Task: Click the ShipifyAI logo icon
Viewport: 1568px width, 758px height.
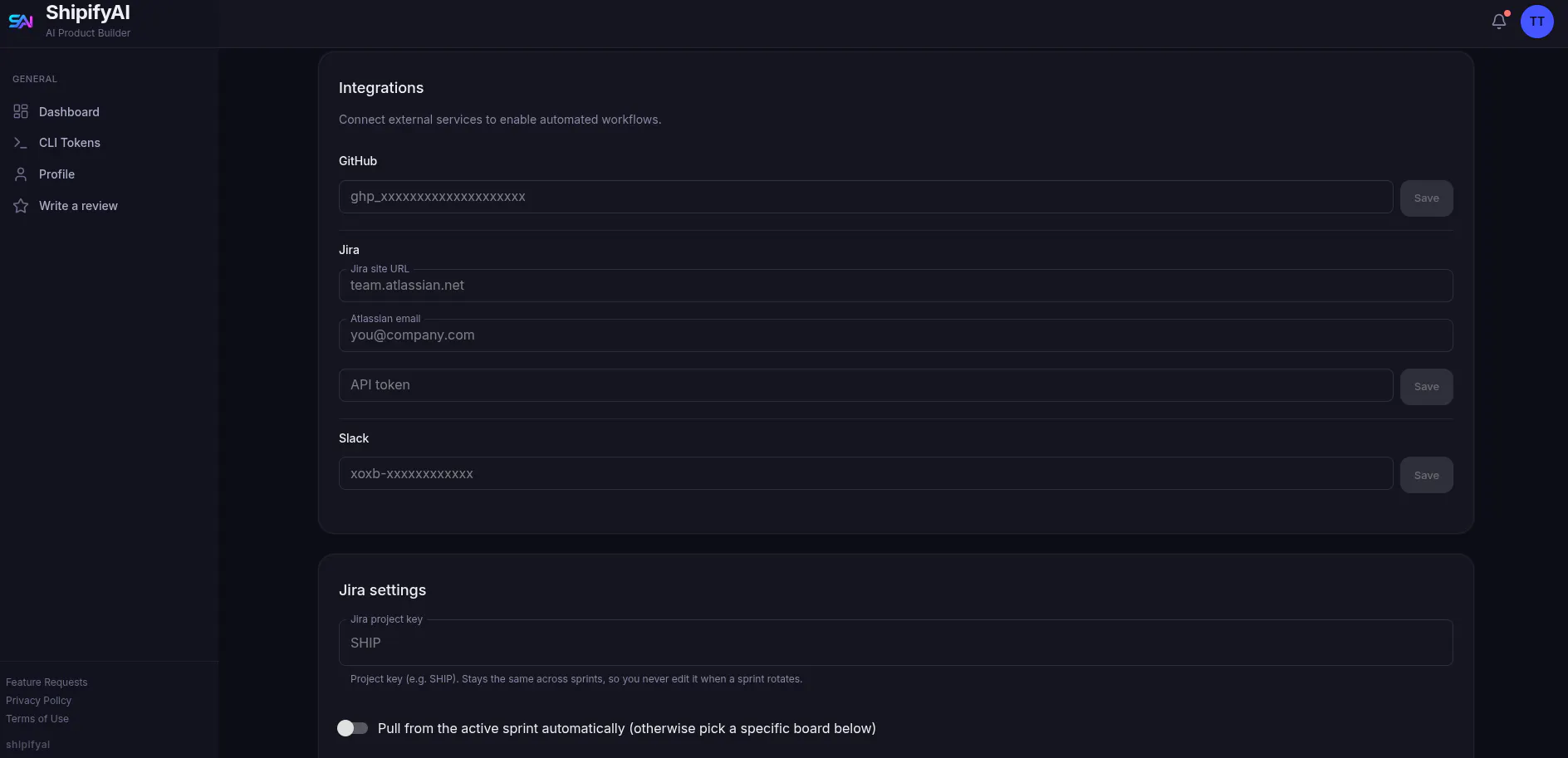Action: tap(21, 22)
